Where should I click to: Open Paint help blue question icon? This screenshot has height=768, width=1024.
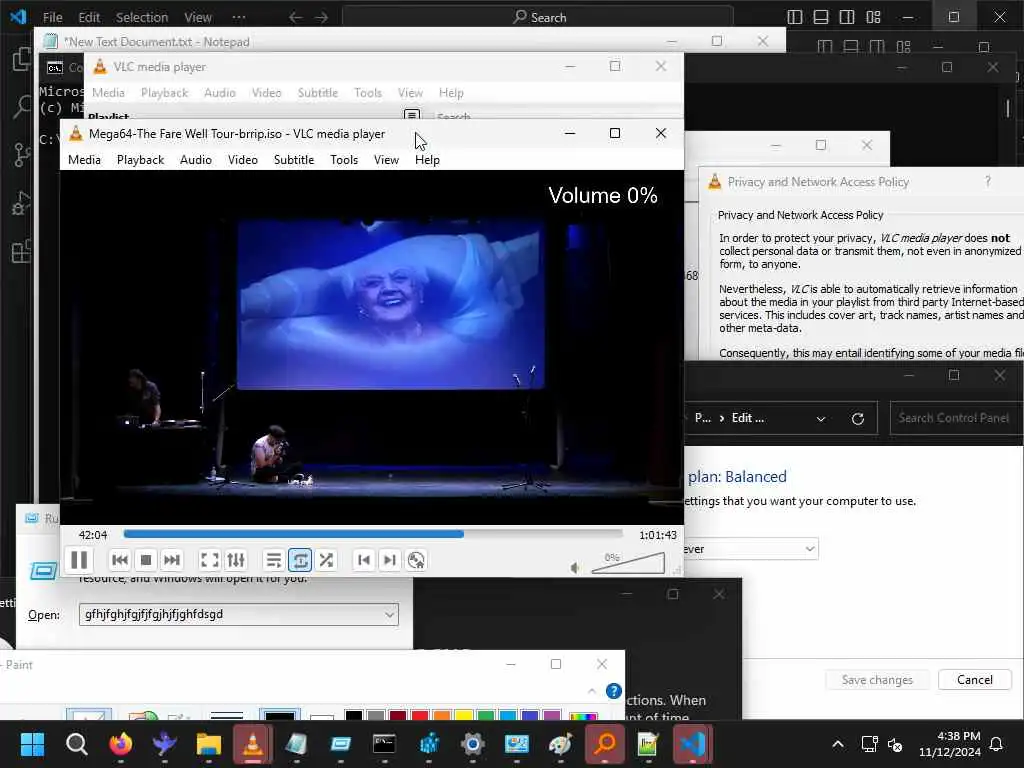[x=614, y=691]
